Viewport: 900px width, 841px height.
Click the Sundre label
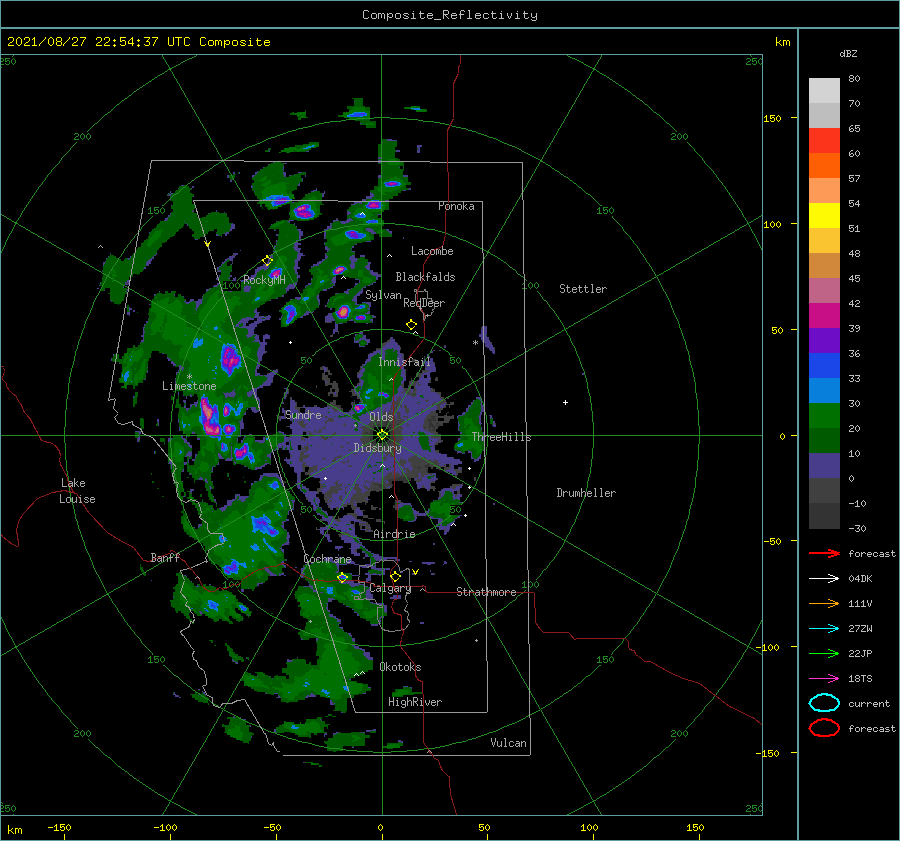coord(303,414)
